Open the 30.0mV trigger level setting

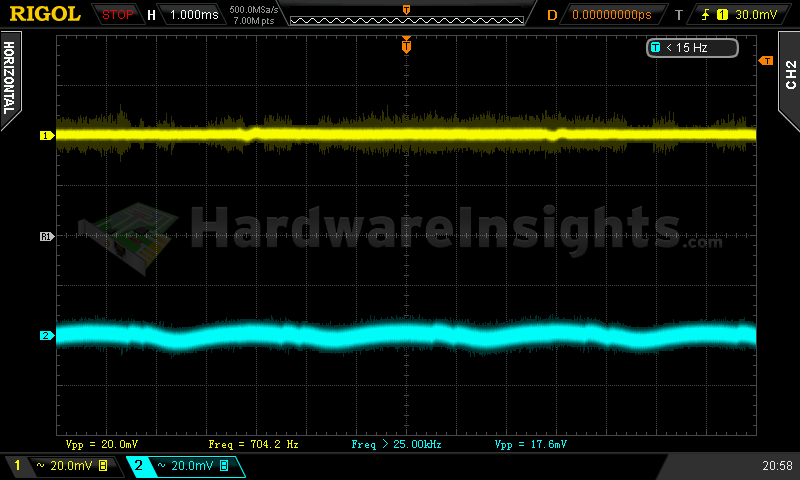coord(753,15)
